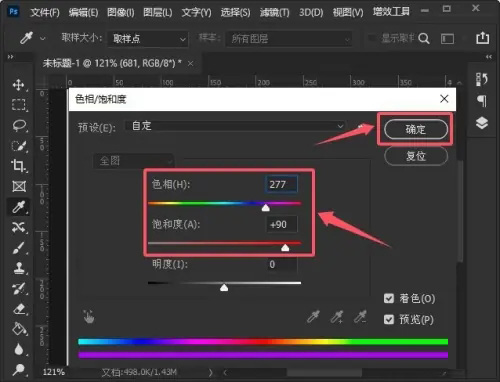This screenshot has height=382, width=500.
Task: Click the on-image adjustment hand tool
Action: (89, 316)
